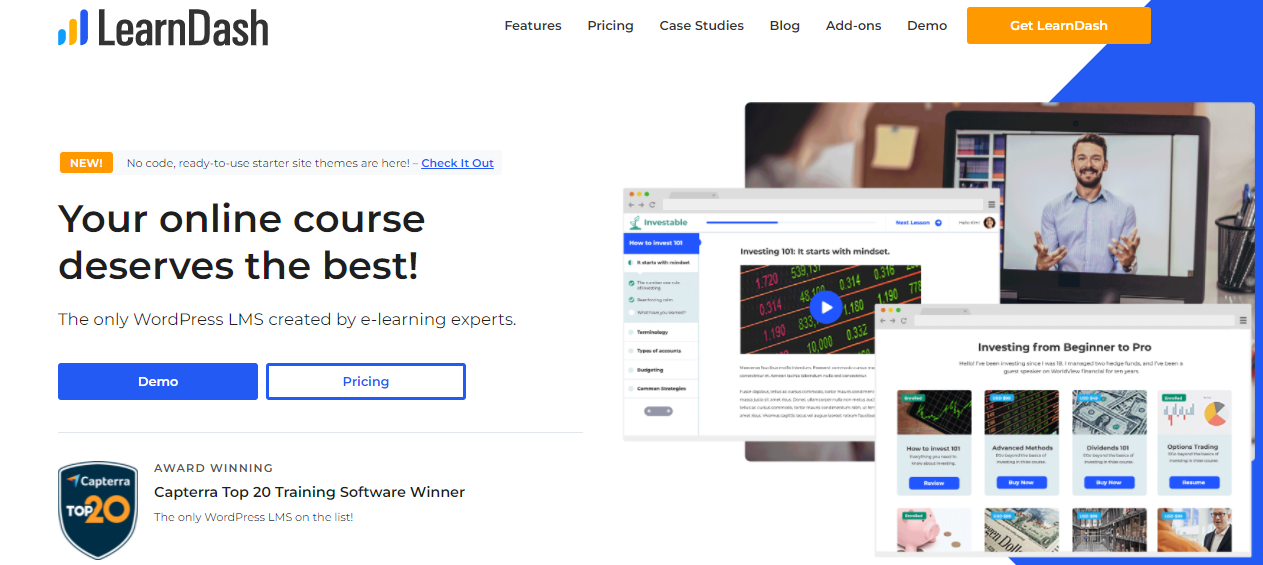Viewport: 1263px width, 565px height.
Task: Click the blue Demo button
Action: [x=158, y=381]
